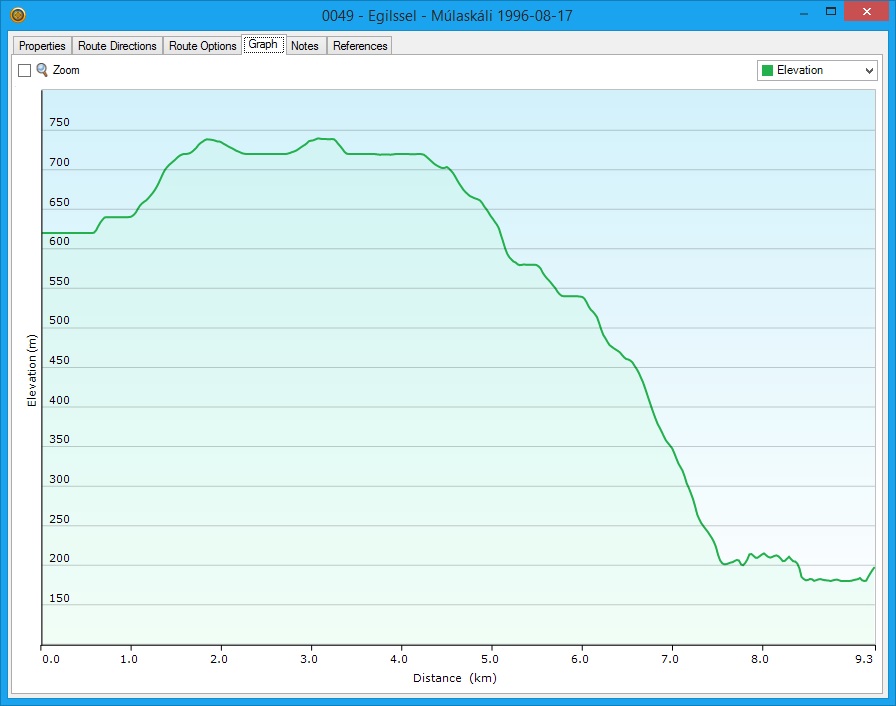
Task: Open the Elevation data type dropdown
Action: point(817,70)
